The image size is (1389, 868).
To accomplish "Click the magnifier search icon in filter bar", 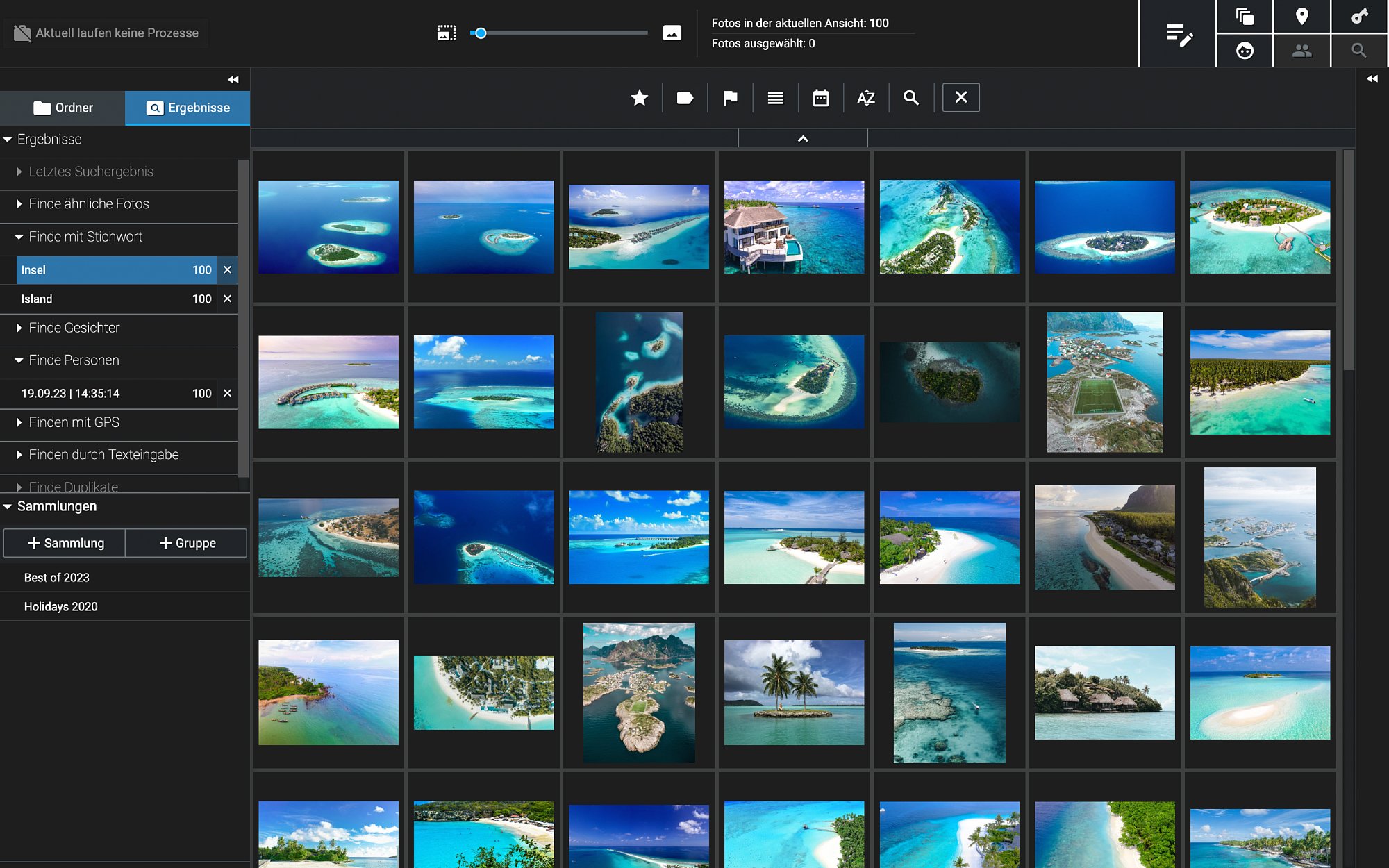I will tap(911, 98).
